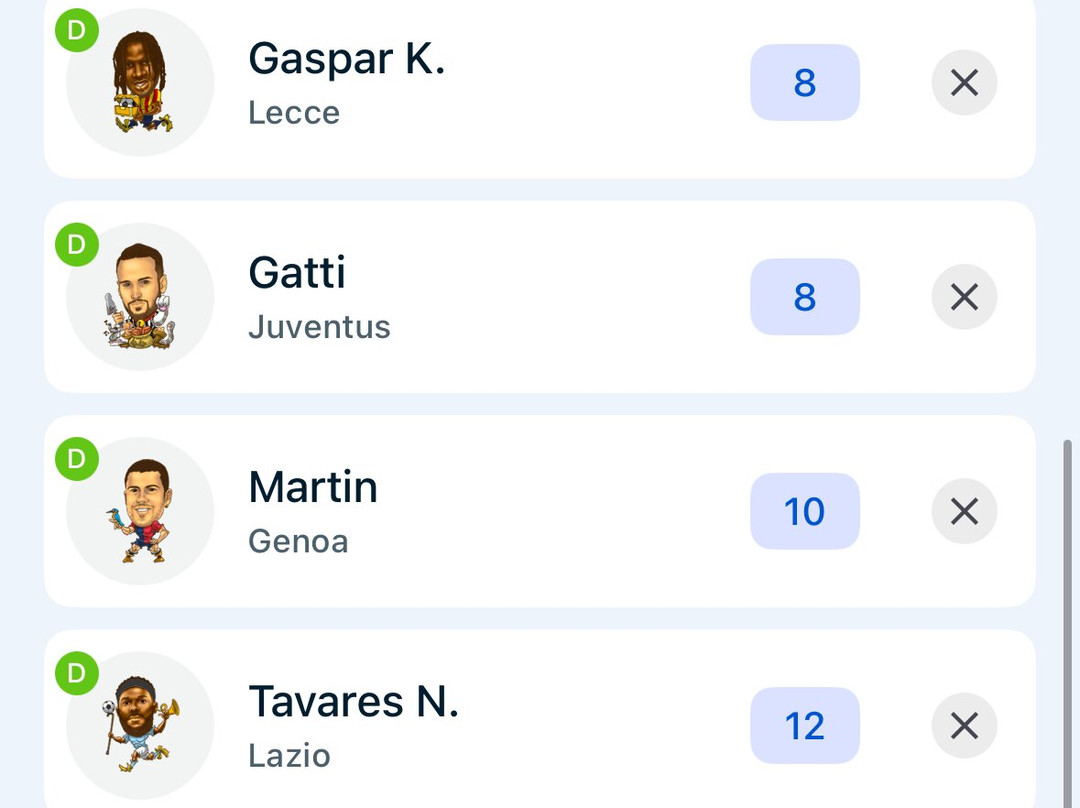This screenshot has width=1080, height=808.
Task: Edit Martin's price value 10
Action: 805,512
